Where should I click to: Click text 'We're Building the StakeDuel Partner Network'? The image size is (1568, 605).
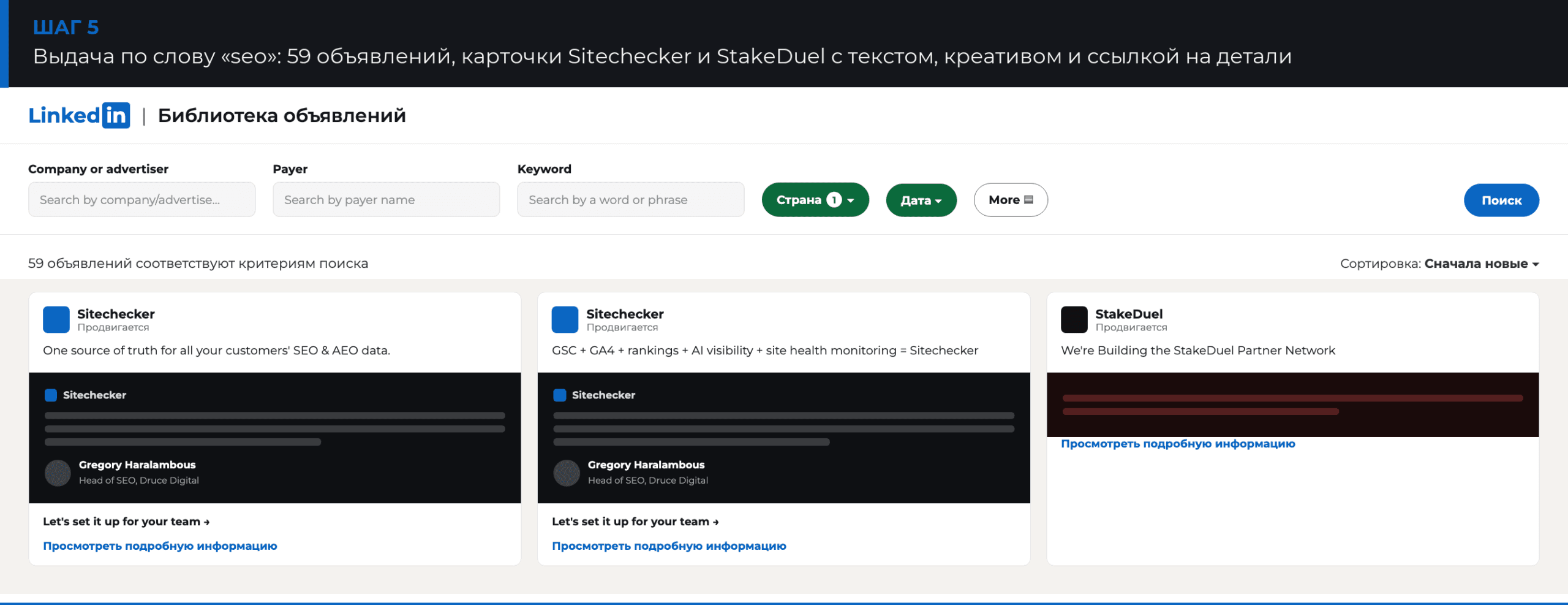click(1198, 351)
